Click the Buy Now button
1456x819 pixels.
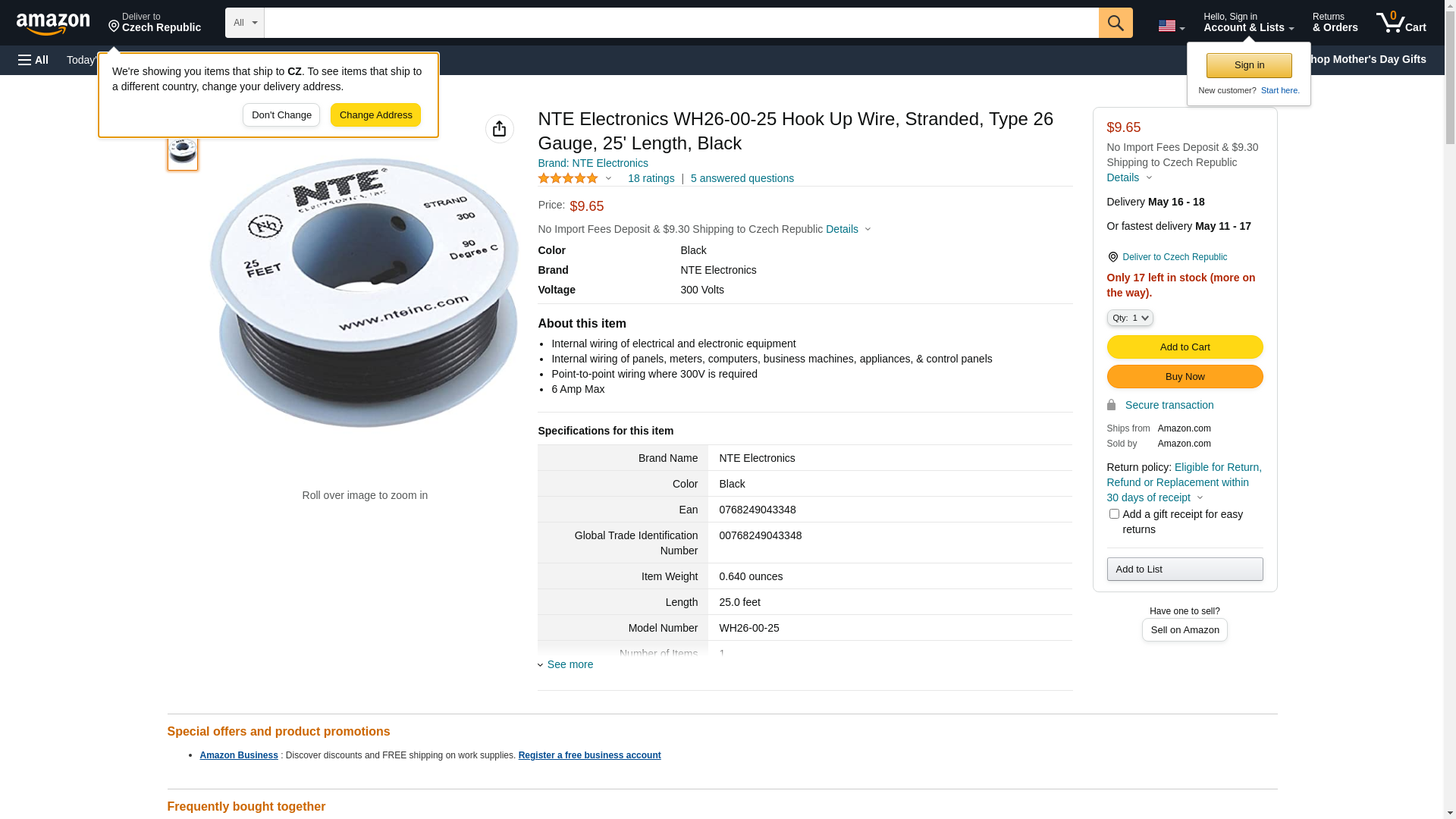[1184, 377]
